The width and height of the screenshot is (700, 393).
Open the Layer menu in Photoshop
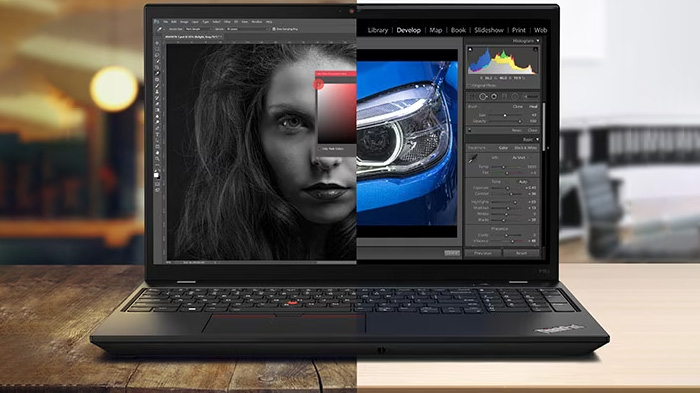(195, 22)
